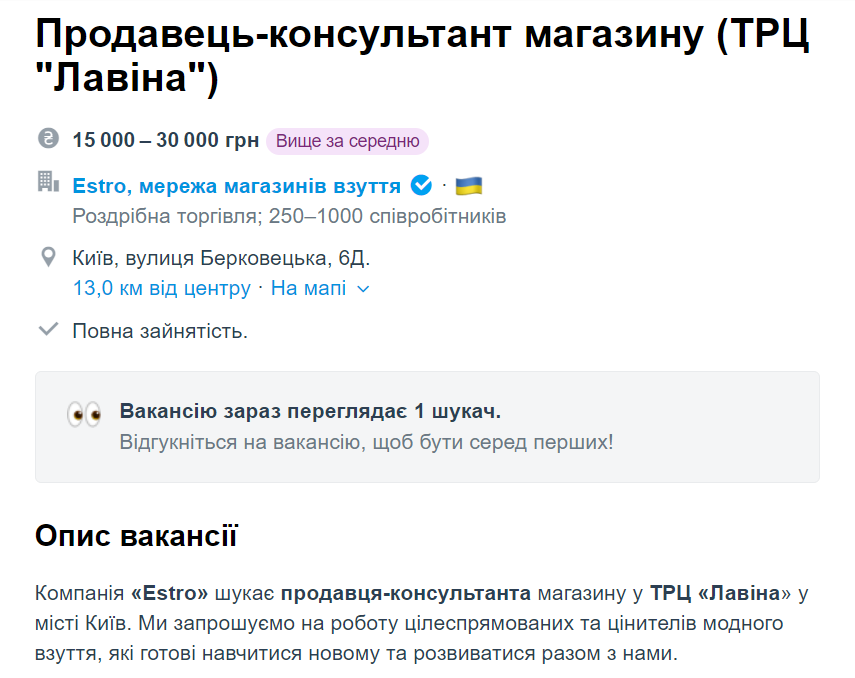
Task: Click the location pin icon
Action: pyautogui.click(x=48, y=258)
